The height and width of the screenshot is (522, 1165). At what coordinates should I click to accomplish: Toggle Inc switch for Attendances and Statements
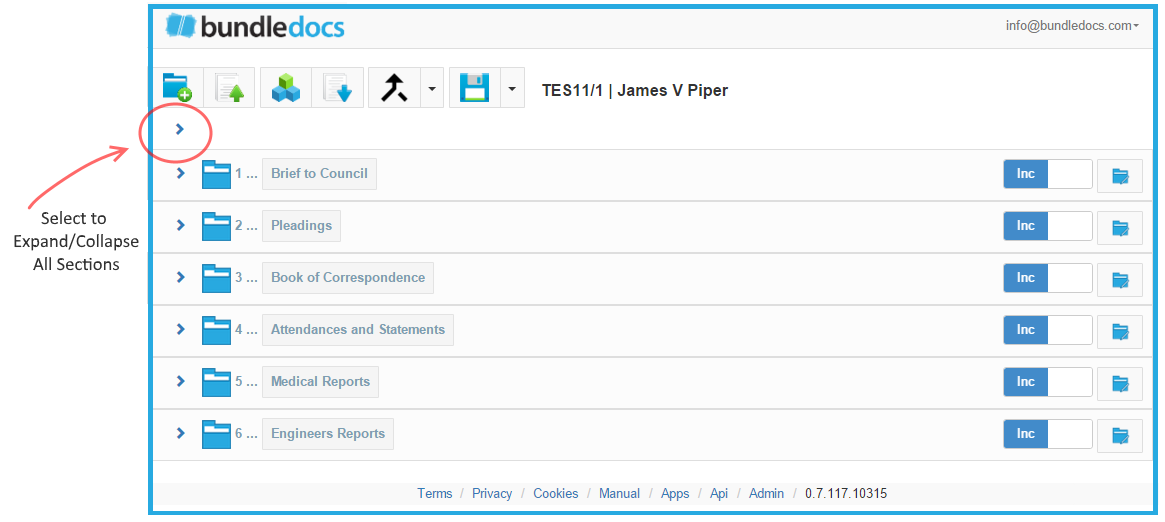[x=1048, y=330]
